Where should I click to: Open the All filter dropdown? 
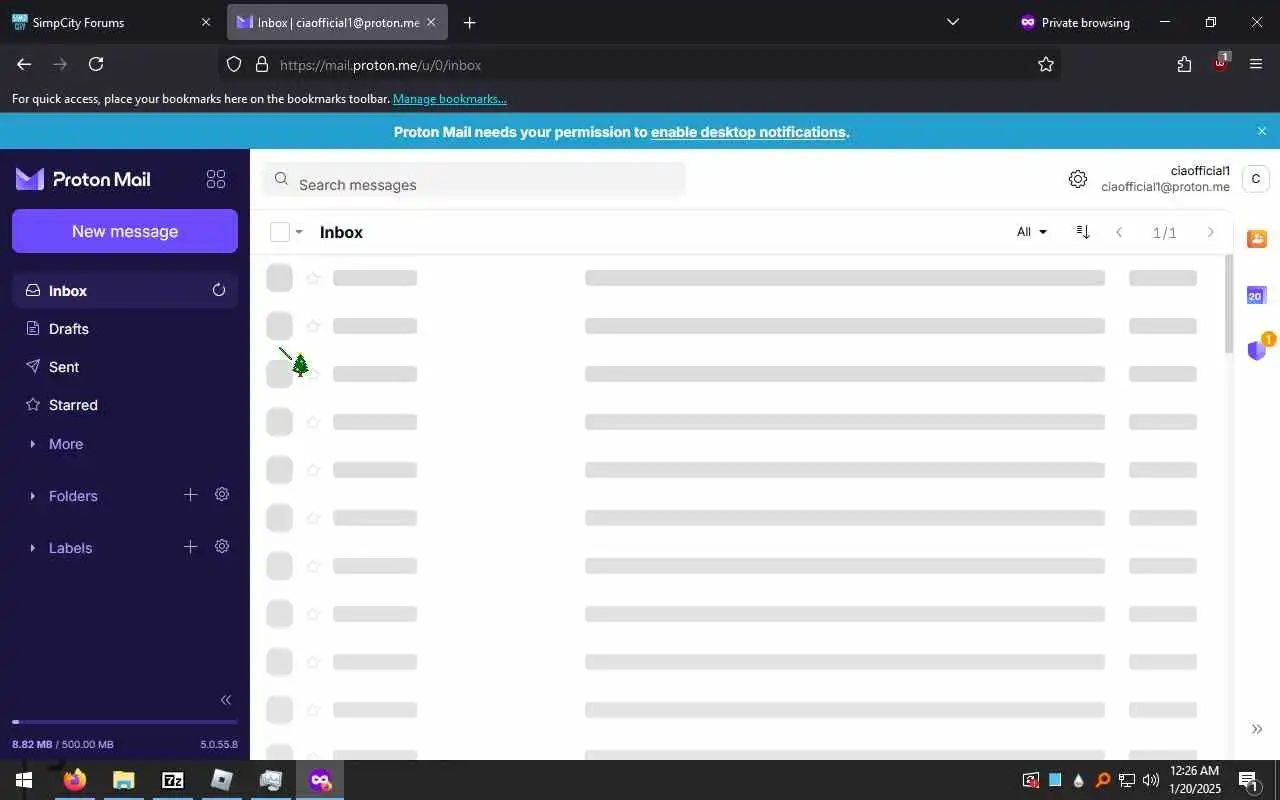coord(1032,232)
